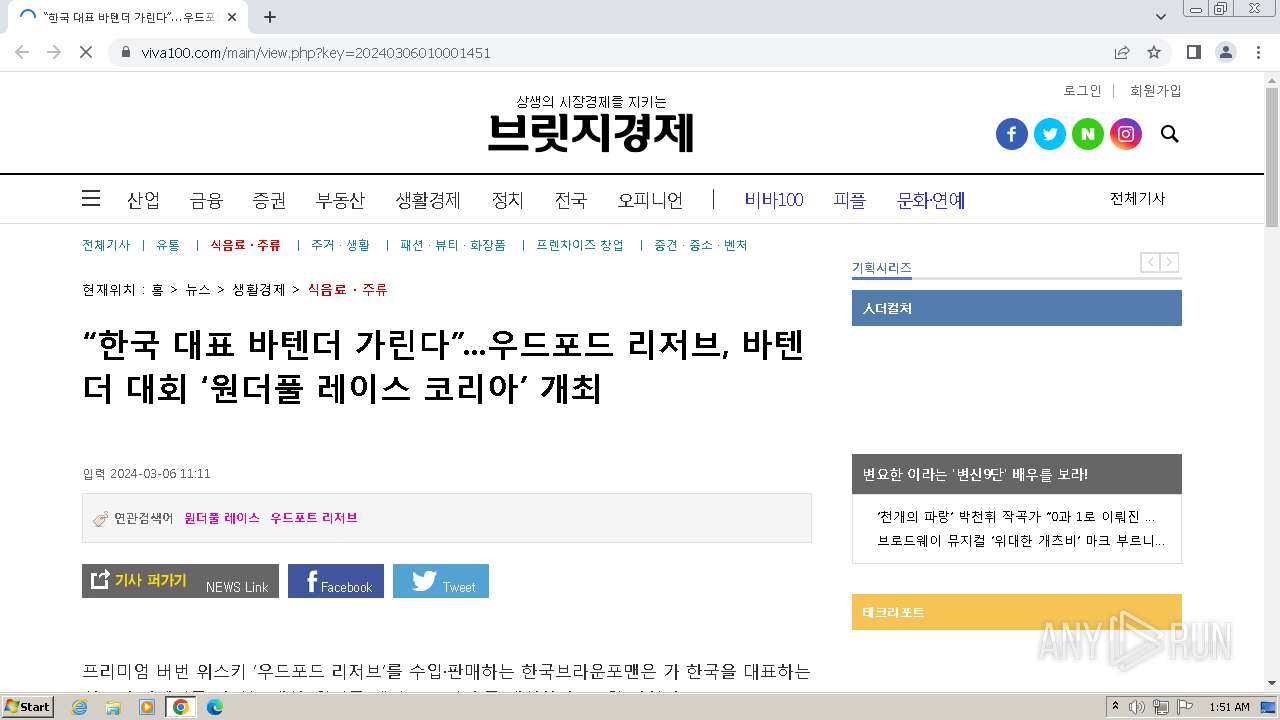The width and height of the screenshot is (1280, 720).
Task: Launch Internet Explorer from taskbar
Action: pos(79,707)
